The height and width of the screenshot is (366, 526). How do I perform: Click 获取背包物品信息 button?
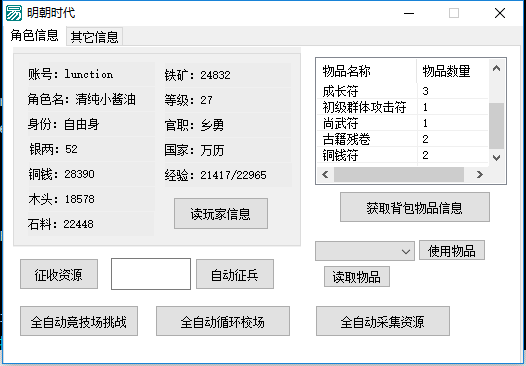(x=415, y=207)
